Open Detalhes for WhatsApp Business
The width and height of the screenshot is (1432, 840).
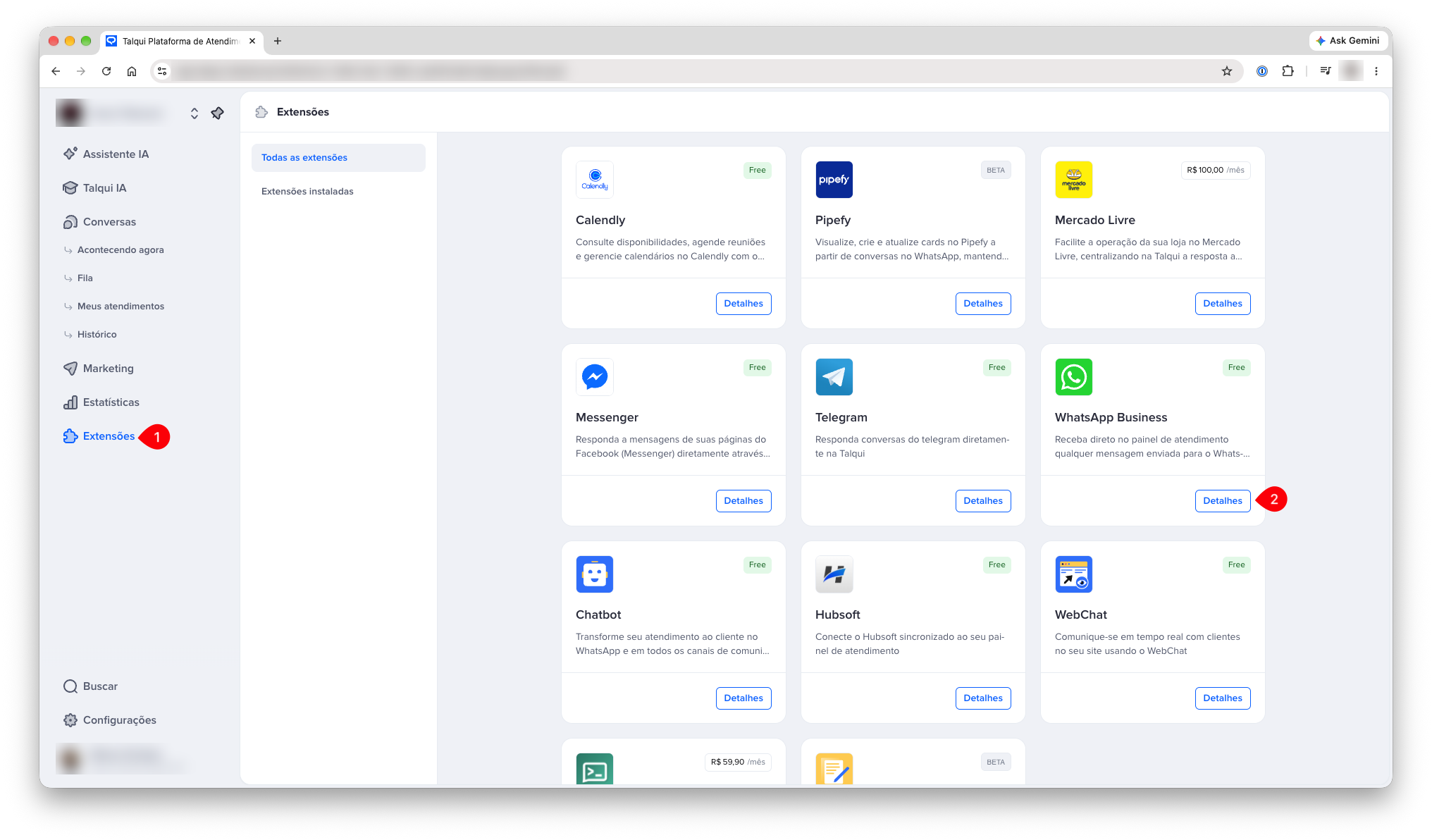point(1223,500)
